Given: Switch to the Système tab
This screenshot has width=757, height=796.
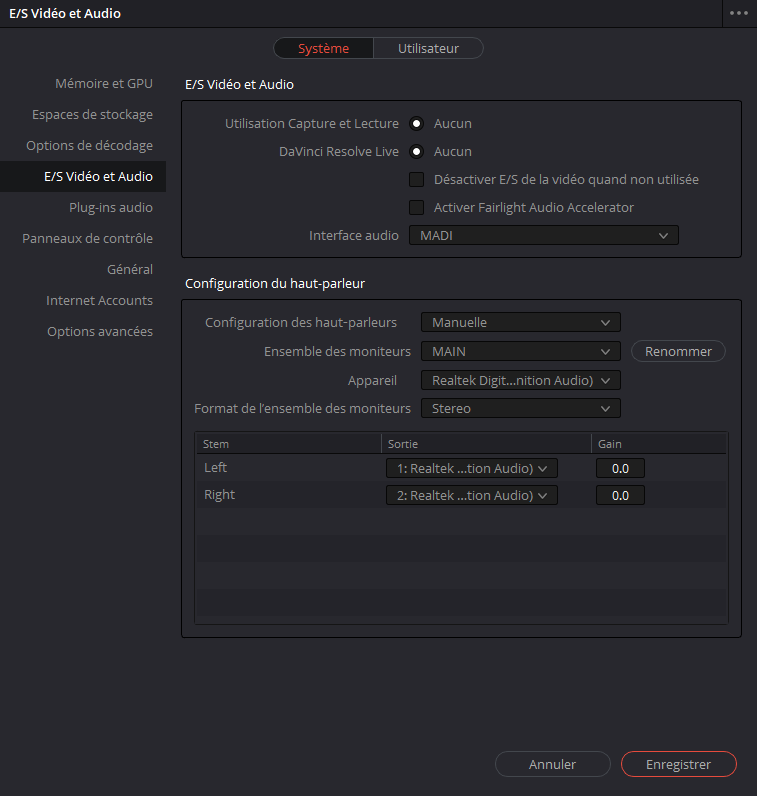Looking at the screenshot, I should tap(323, 48).
